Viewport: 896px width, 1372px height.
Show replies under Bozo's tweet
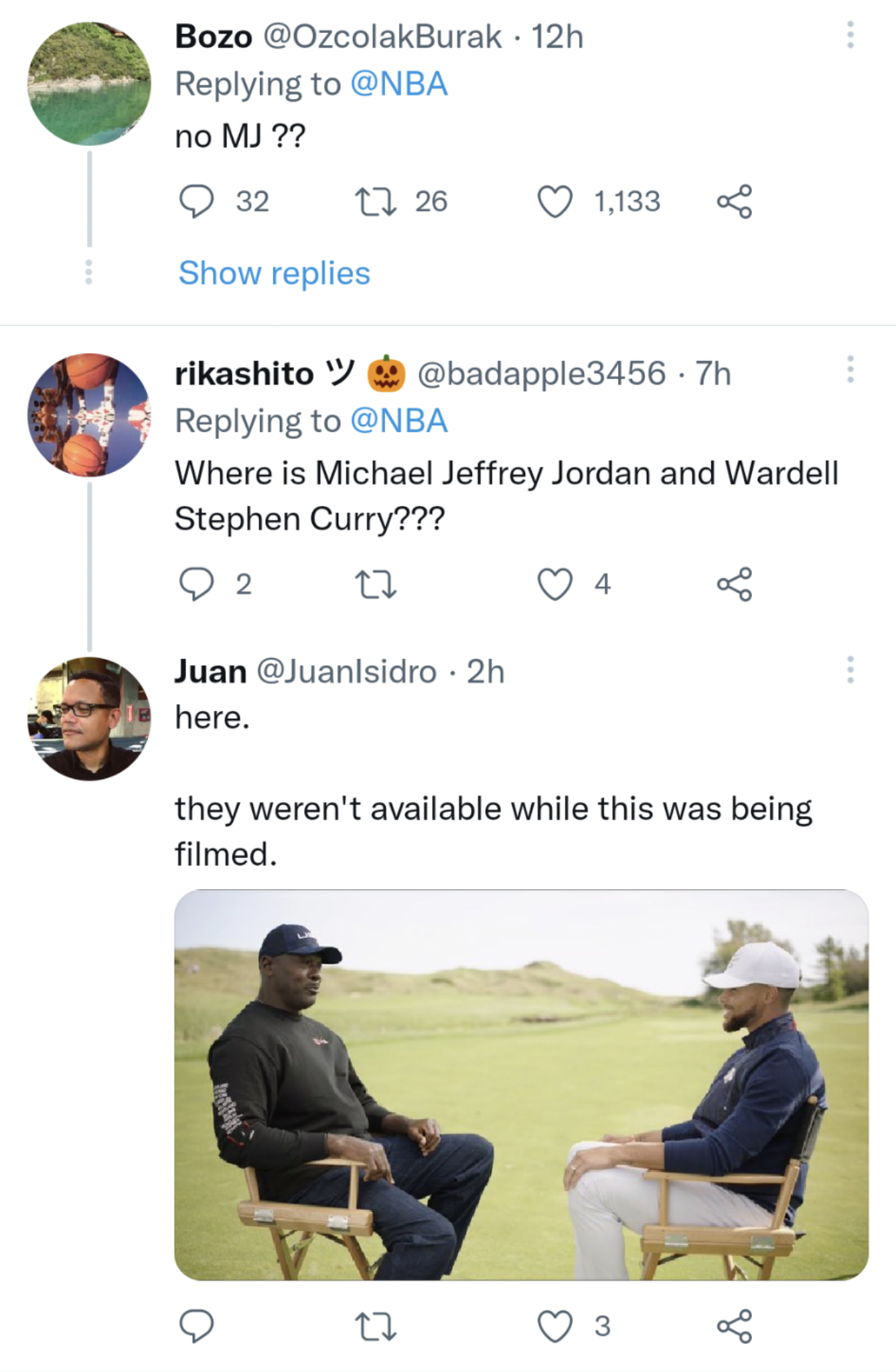point(274,273)
